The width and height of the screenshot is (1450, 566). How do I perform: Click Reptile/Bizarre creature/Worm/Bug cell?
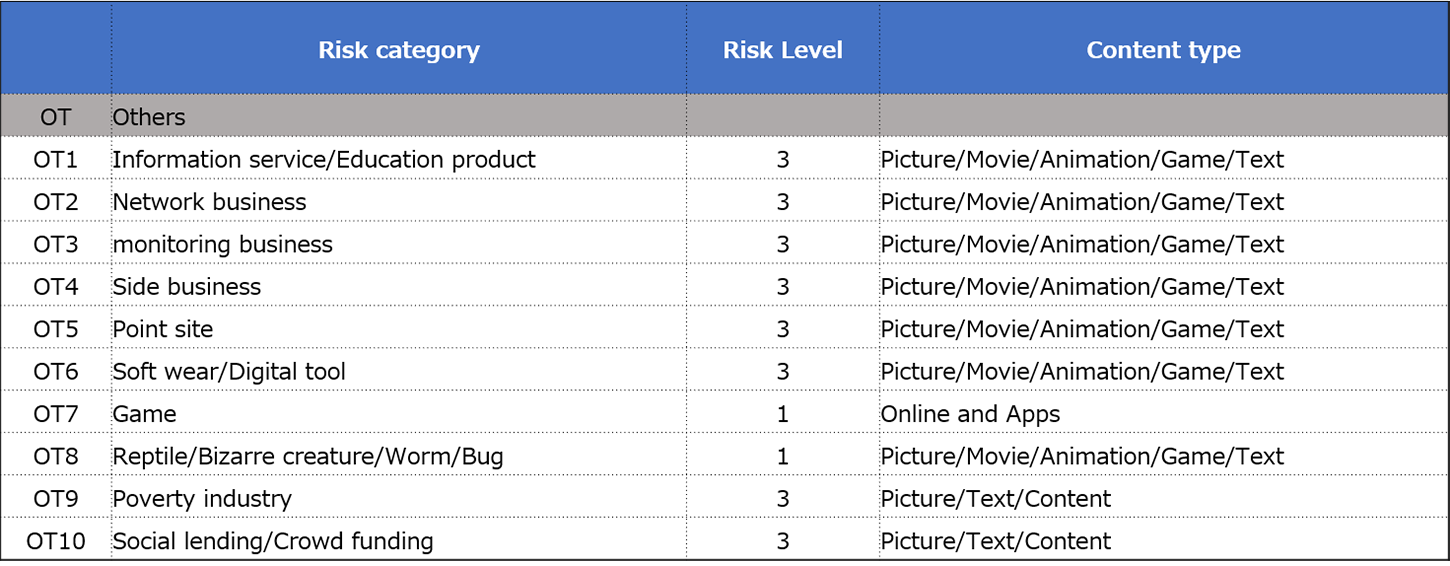point(308,457)
